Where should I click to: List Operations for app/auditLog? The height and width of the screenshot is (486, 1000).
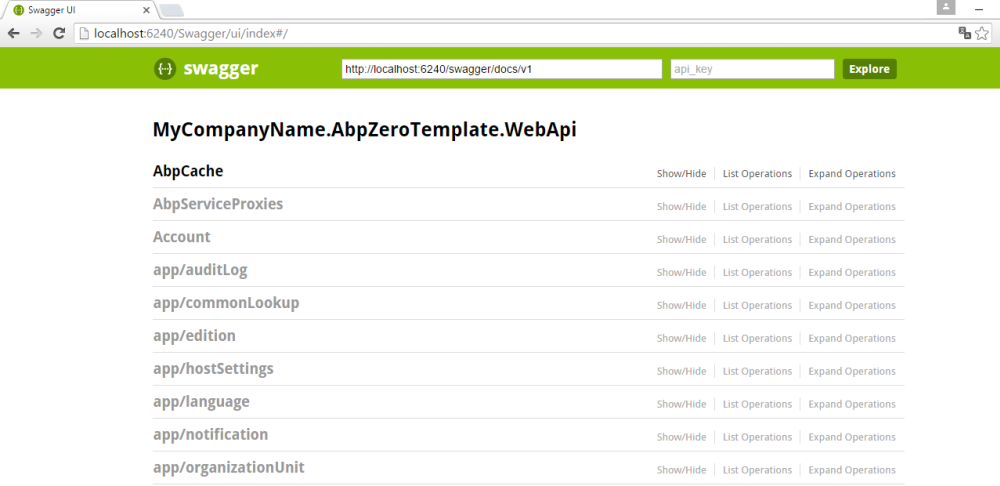(x=757, y=272)
